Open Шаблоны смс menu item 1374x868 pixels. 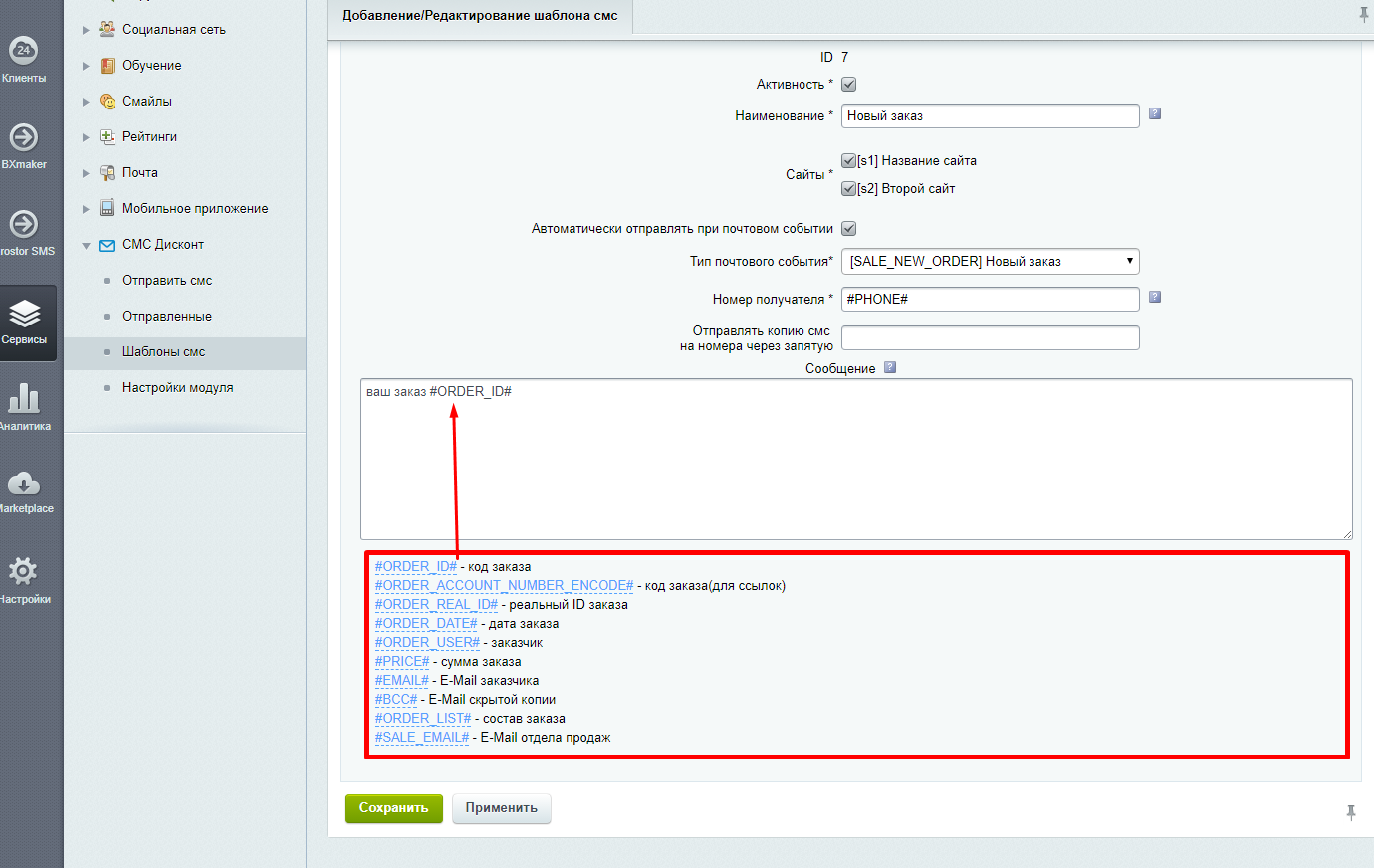coord(163,352)
